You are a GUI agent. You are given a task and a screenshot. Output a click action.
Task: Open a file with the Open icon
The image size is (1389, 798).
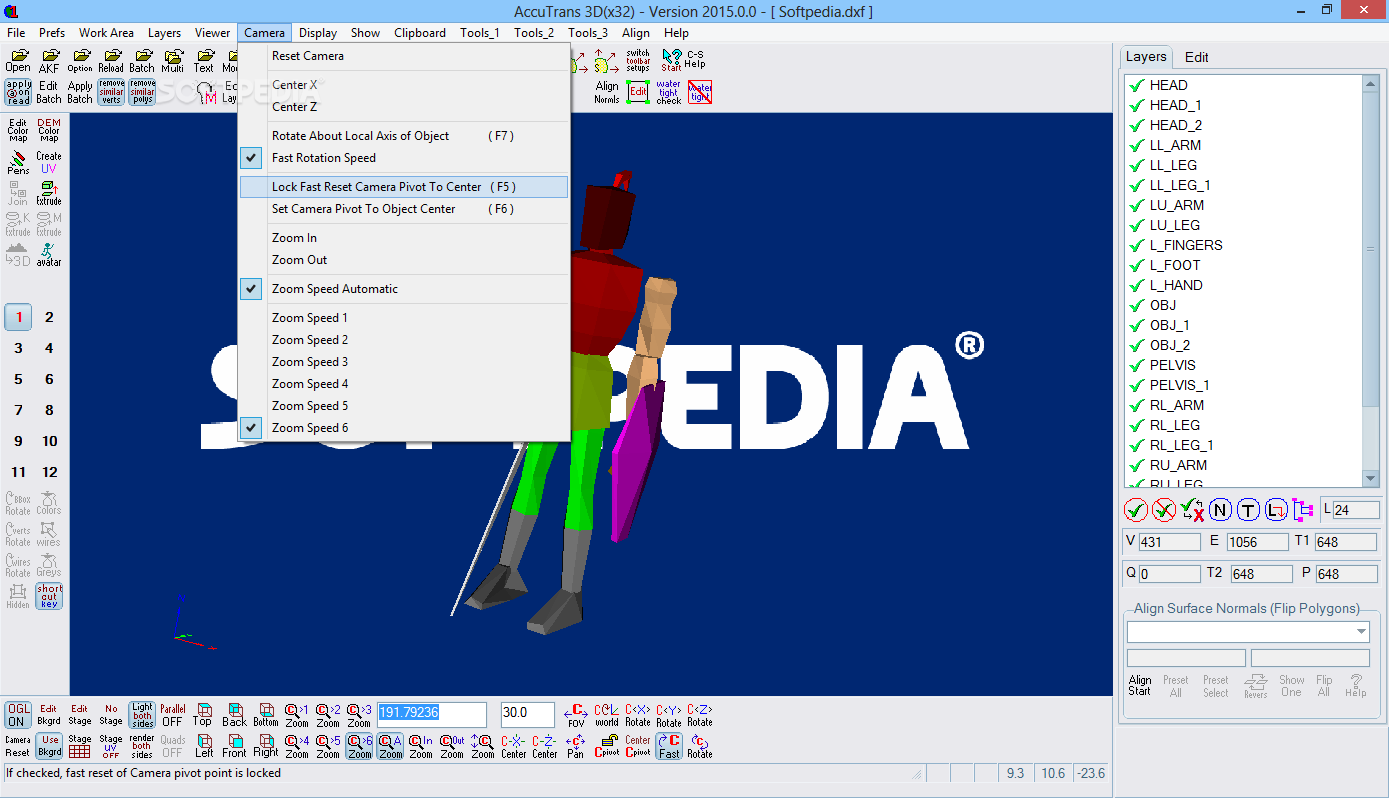point(18,61)
